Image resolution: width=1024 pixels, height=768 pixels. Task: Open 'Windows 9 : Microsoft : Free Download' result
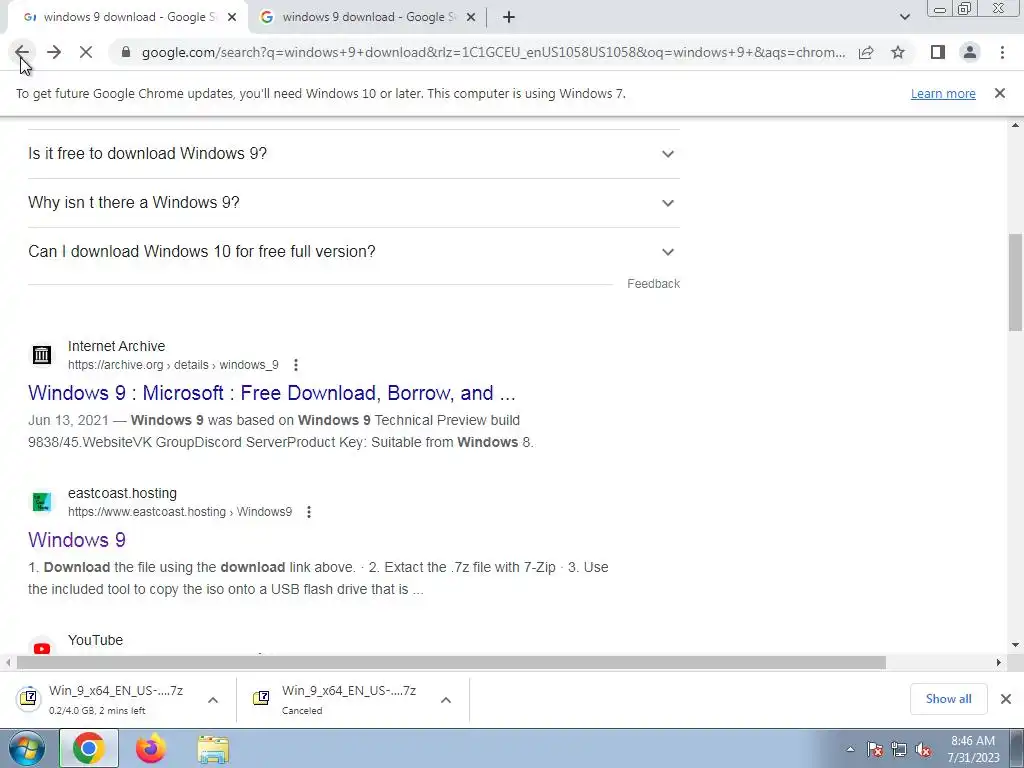coord(272,393)
